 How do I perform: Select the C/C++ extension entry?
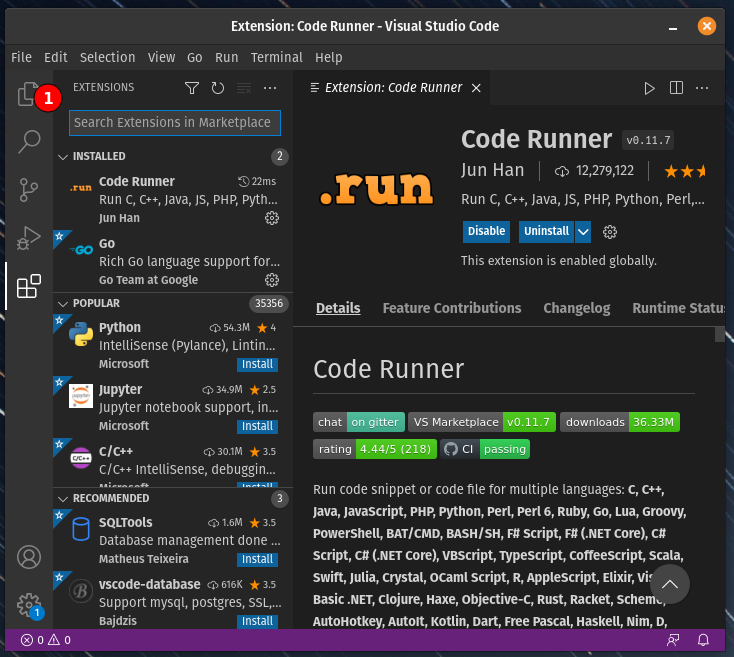coord(173,462)
